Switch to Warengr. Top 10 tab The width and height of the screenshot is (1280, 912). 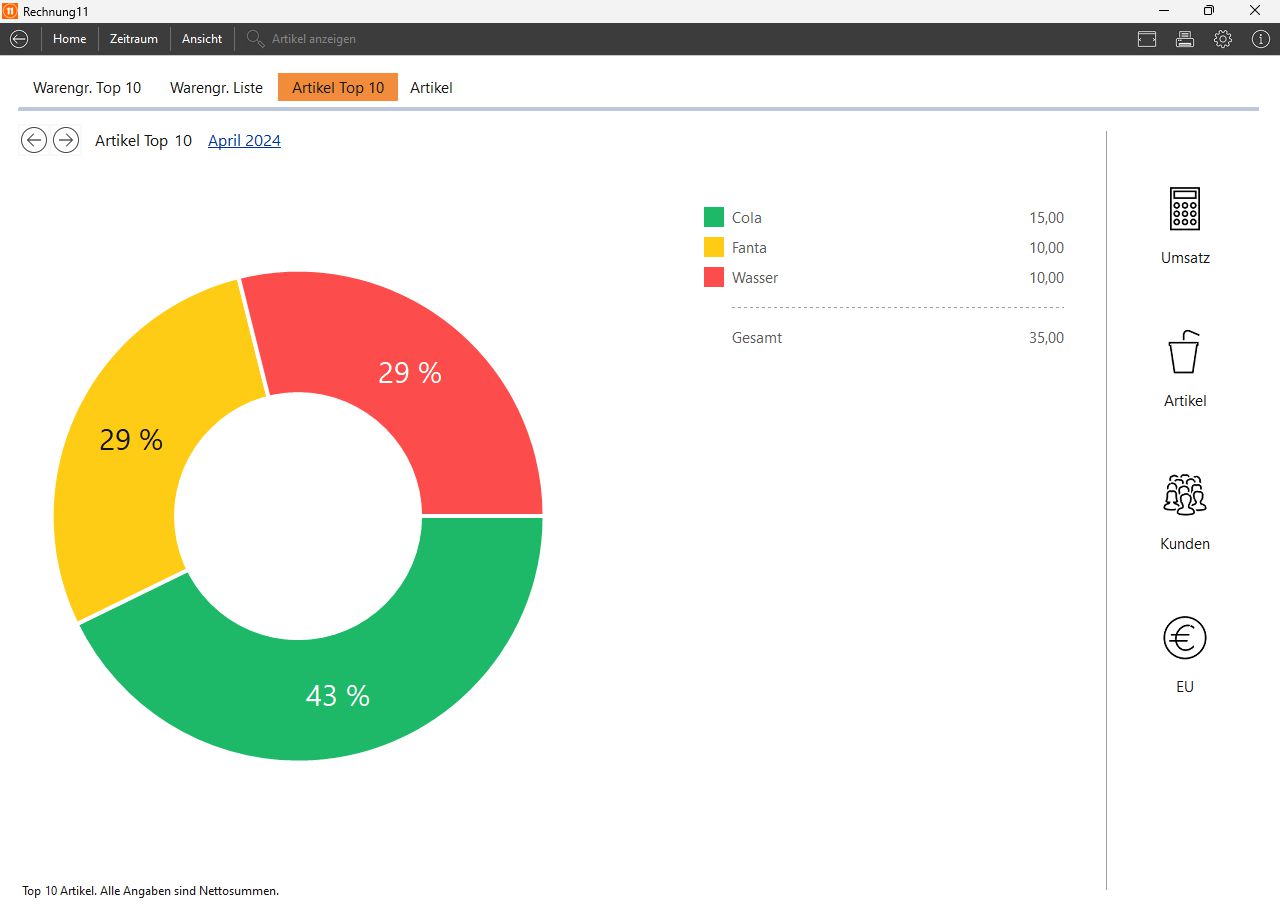point(87,88)
